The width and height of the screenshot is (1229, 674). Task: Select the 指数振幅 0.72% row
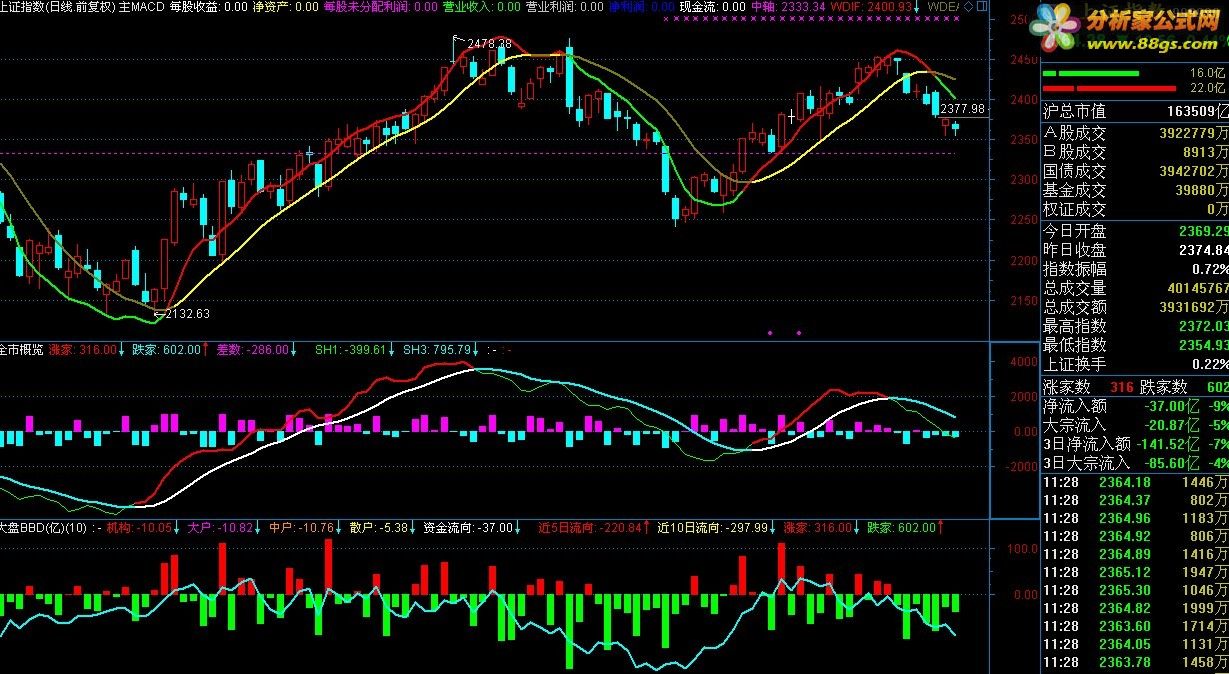[x=1135, y=269]
